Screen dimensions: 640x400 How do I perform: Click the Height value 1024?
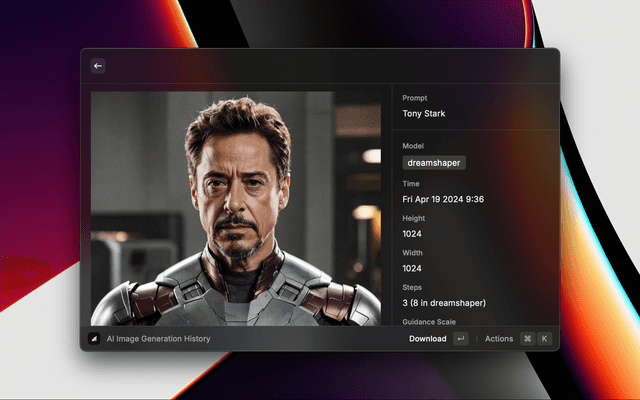click(x=412, y=234)
